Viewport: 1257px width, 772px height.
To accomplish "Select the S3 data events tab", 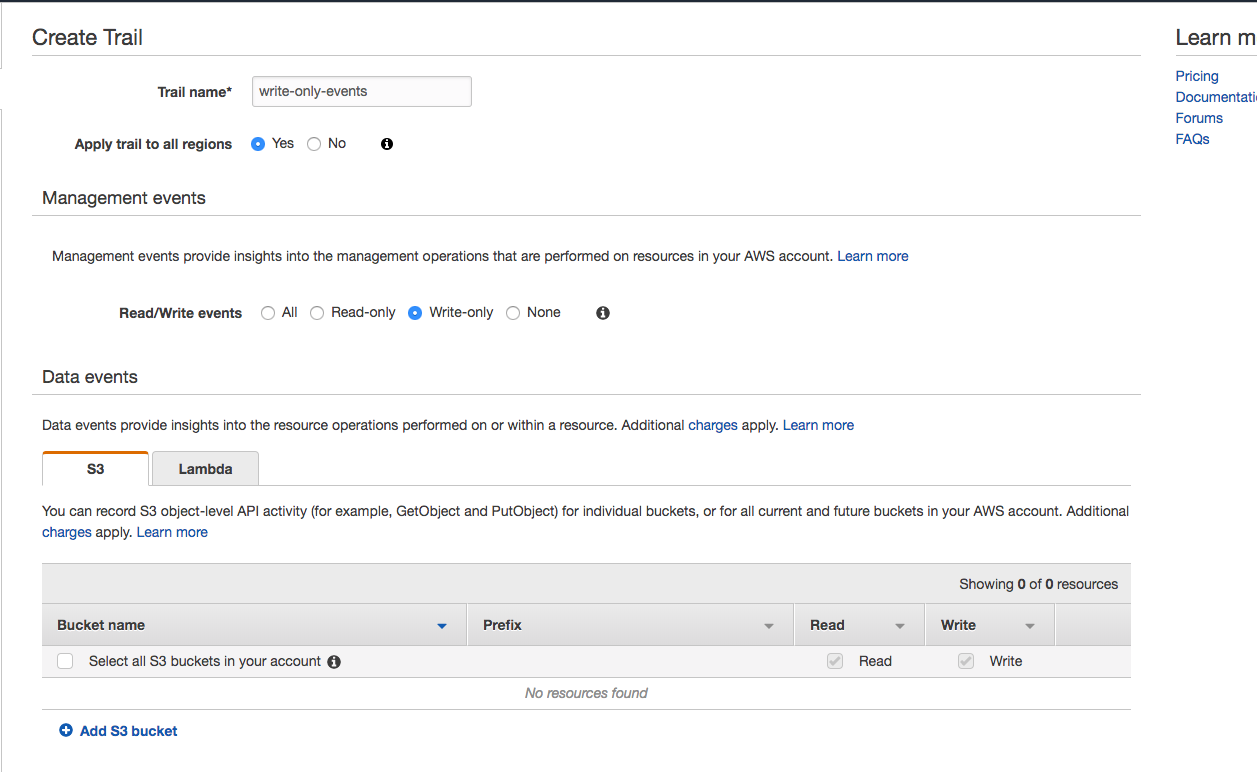I will (x=95, y=468).
